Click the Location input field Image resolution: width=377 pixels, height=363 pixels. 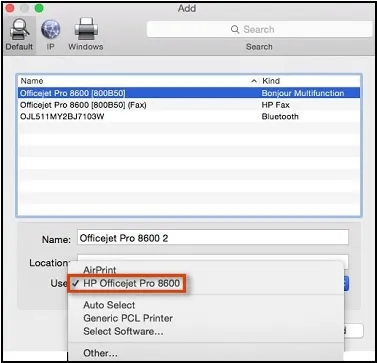point(213,259)
